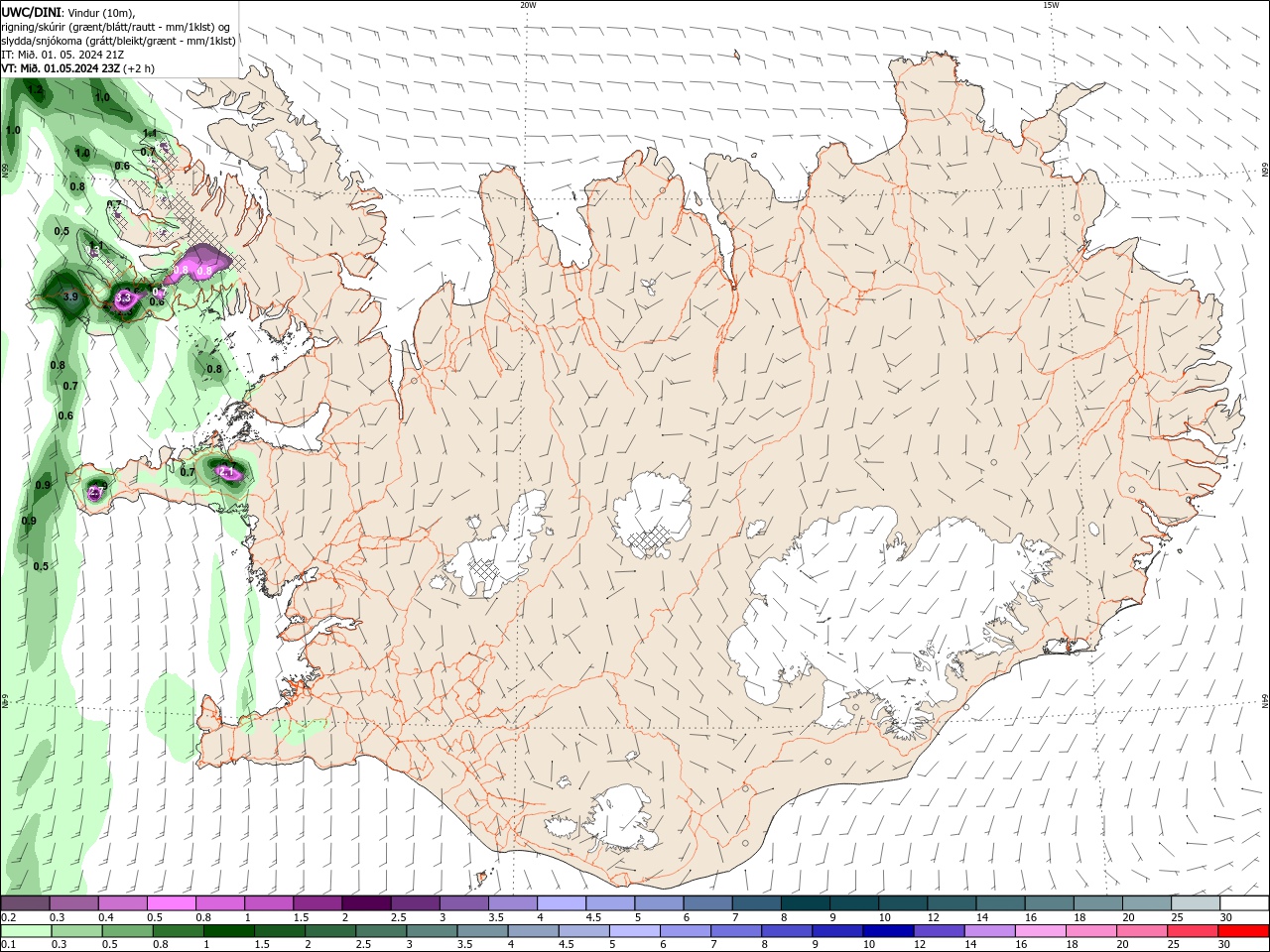The width and height of the screenshot is (1270, 952).
Task: Select the pale grey 25 swatch in snow legend
Action: (x=1195, y=903)
